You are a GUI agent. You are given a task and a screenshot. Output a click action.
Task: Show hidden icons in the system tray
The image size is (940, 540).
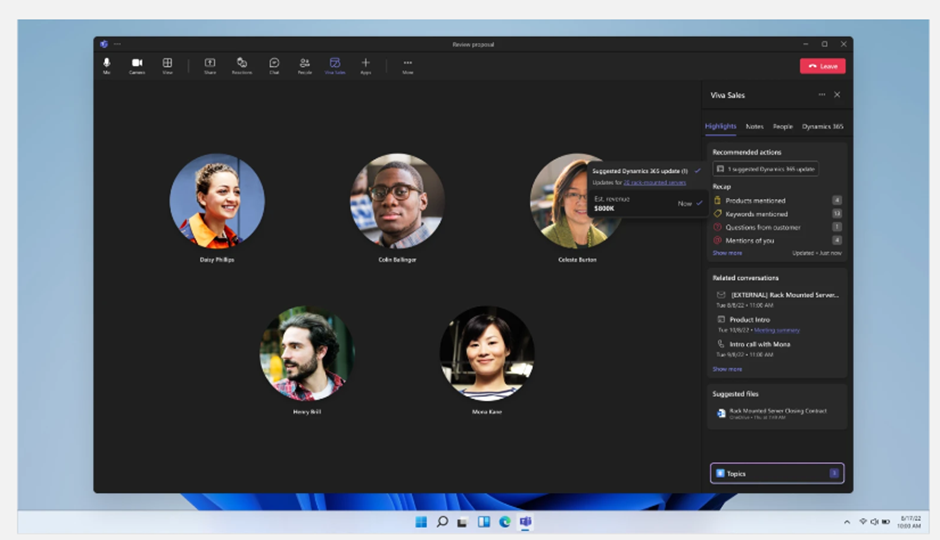click(x=846, y=522)
